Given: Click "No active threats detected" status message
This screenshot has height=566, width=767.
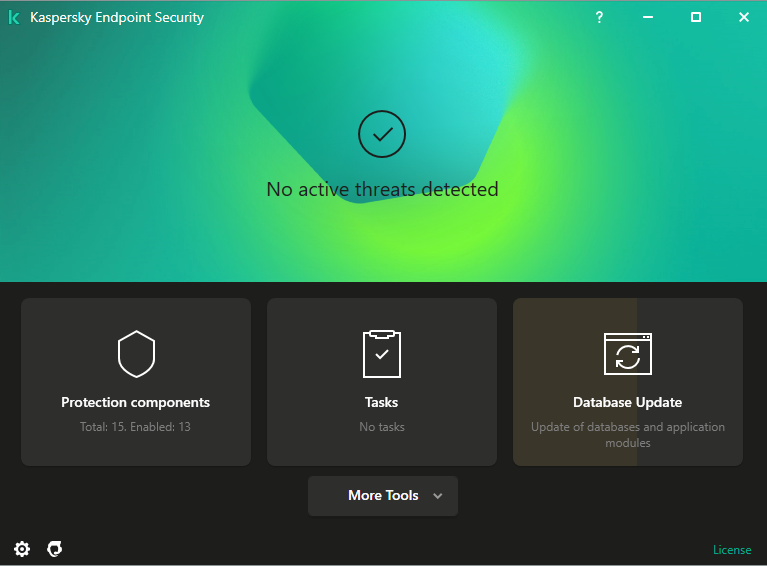Looking at the screenshot, I should click(382, 189).
